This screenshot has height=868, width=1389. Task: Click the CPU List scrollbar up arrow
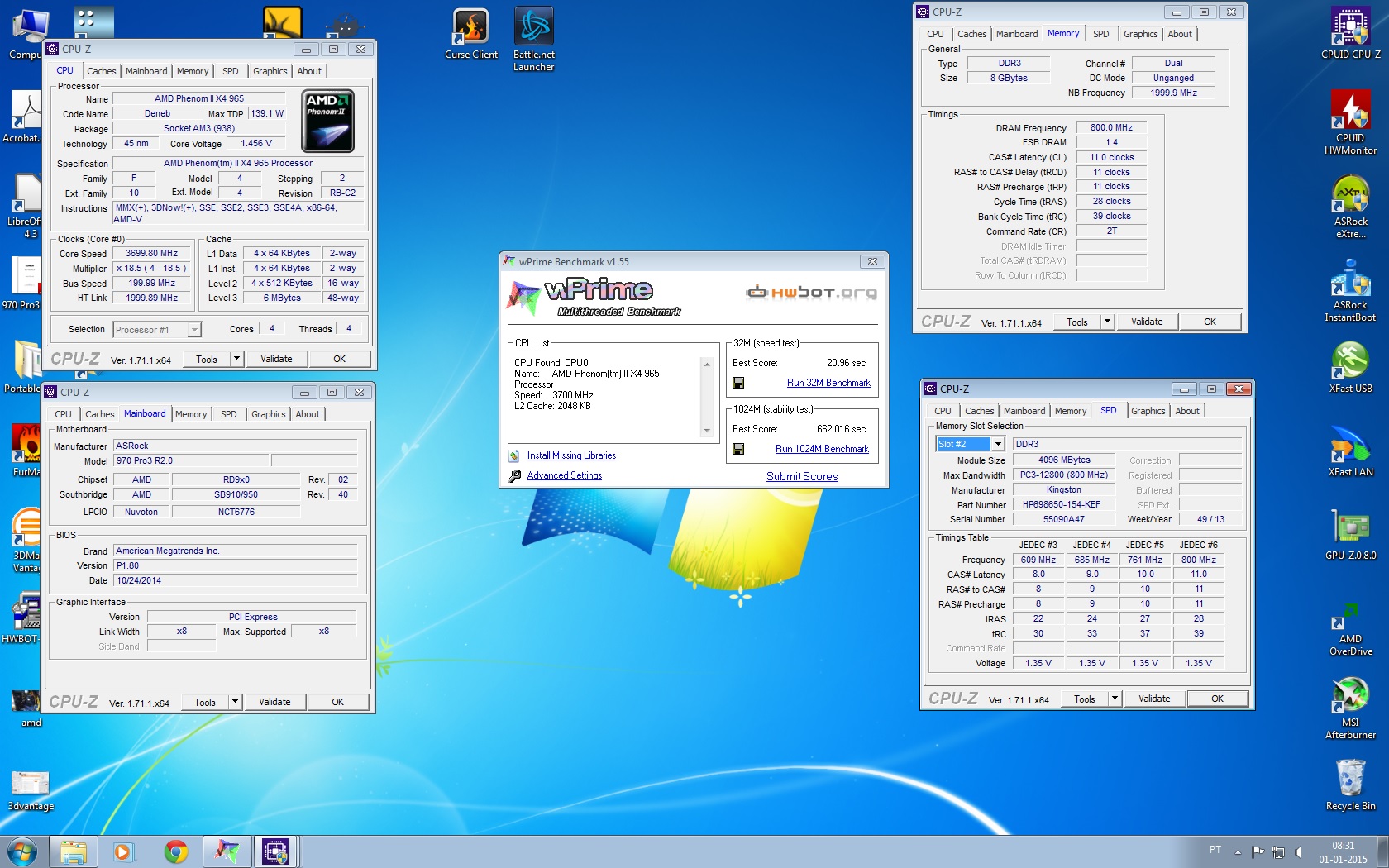(707, 364)
